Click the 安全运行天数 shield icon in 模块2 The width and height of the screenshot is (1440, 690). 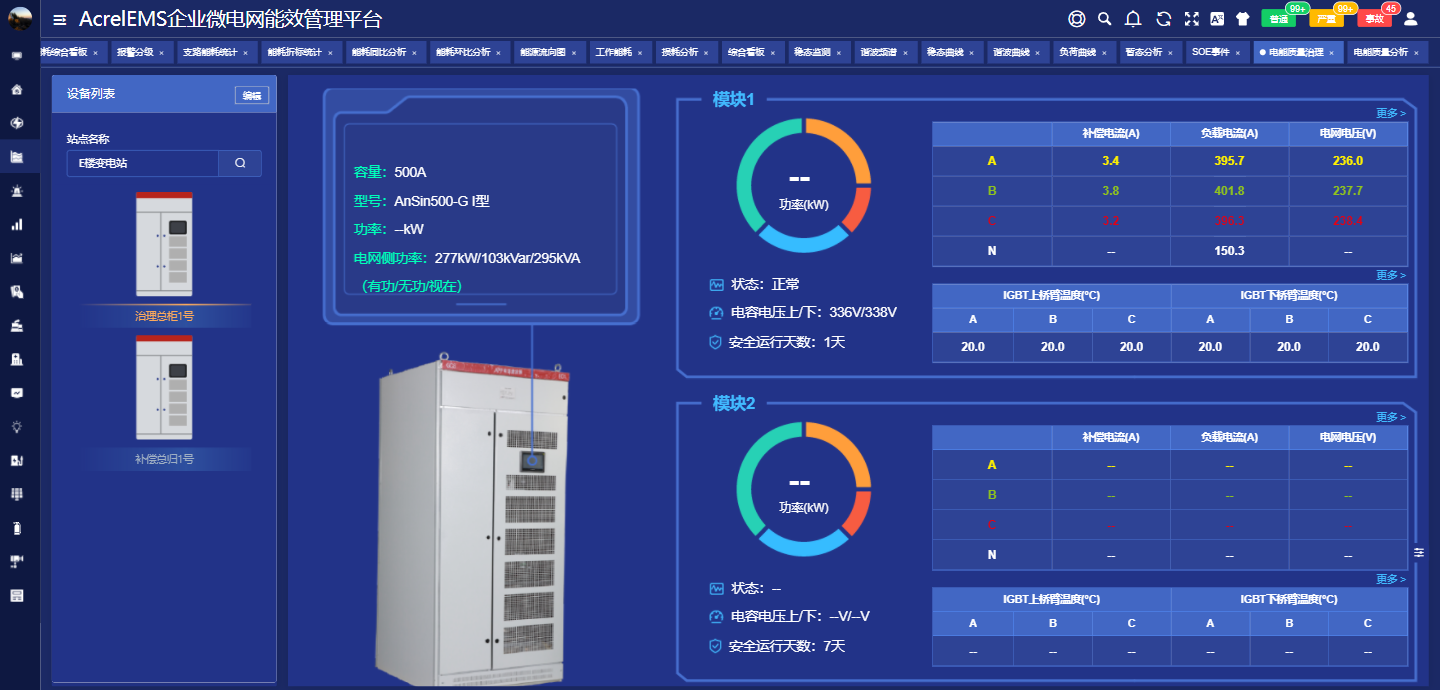[x=715, y=646]
